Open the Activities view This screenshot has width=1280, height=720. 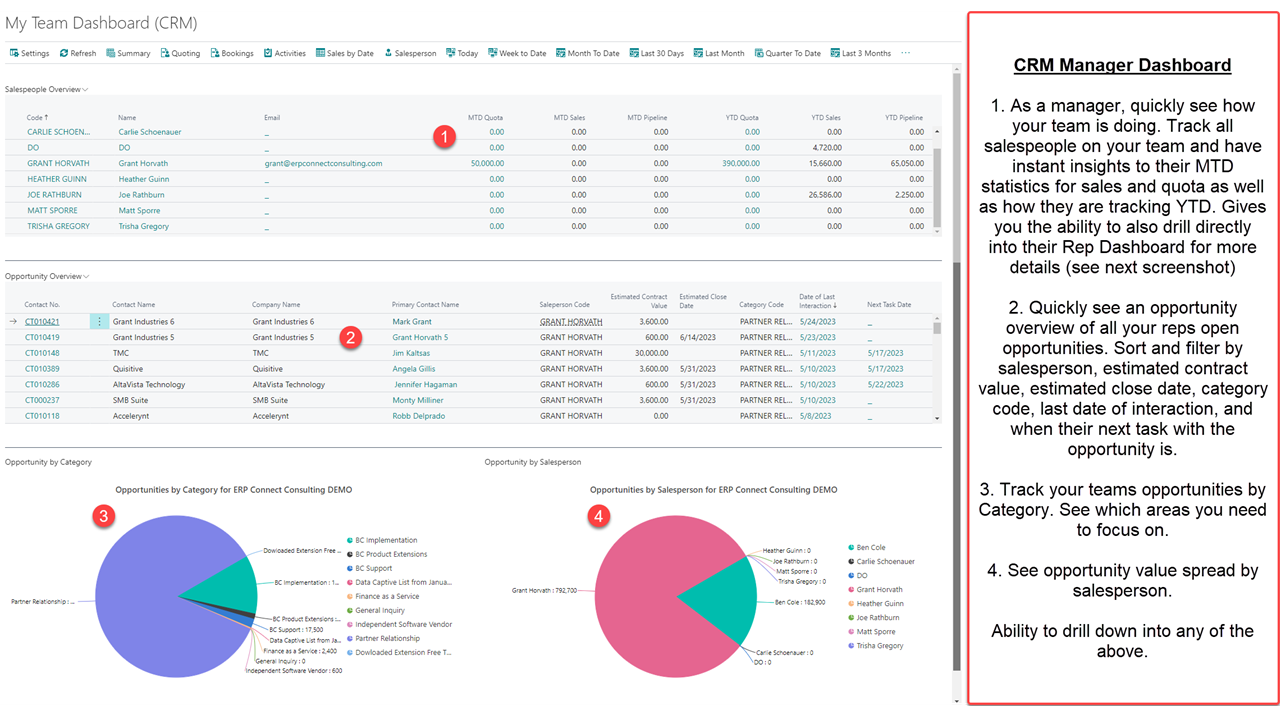(285, 53)
